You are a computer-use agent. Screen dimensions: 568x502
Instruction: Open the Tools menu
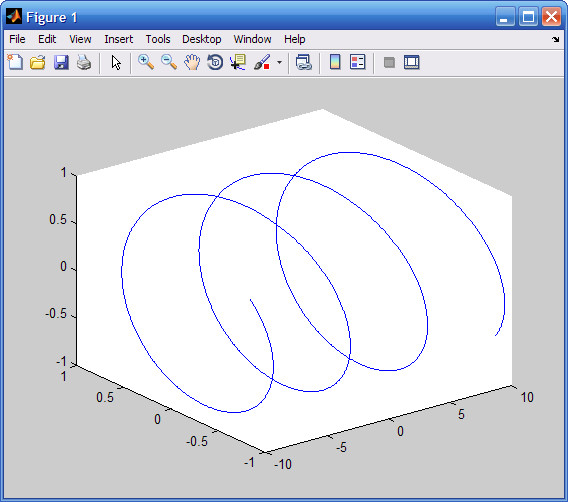pyautogui.click(x=158, y=39)
